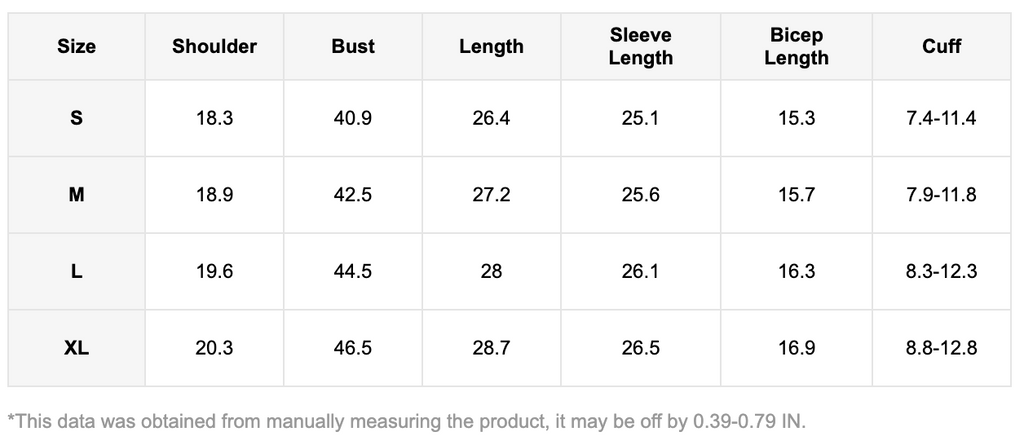Click shoulder value 18.3 for size S
This screenshot has height=445, width=1024.
pyautogui.click(x=214, y=118)
